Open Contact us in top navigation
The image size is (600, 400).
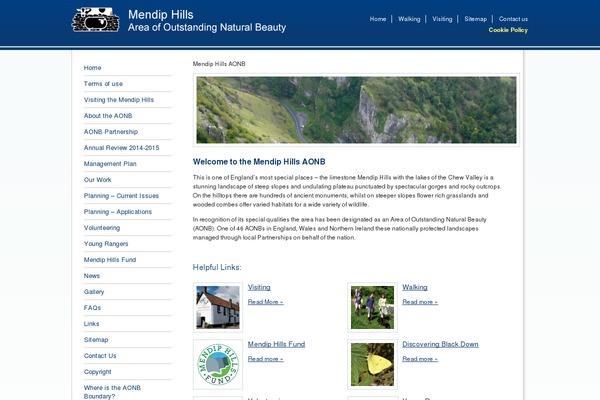[x=513, y=19]
